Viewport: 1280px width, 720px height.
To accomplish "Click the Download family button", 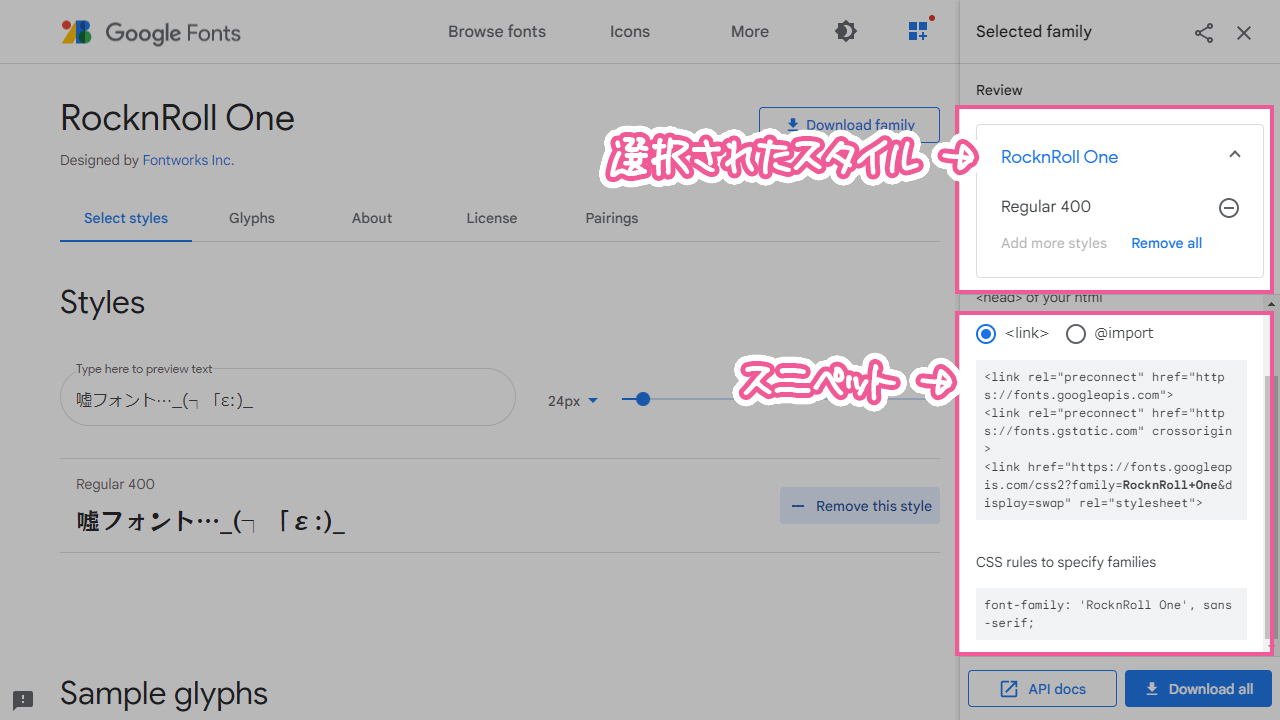I will [x=849, y=125].
